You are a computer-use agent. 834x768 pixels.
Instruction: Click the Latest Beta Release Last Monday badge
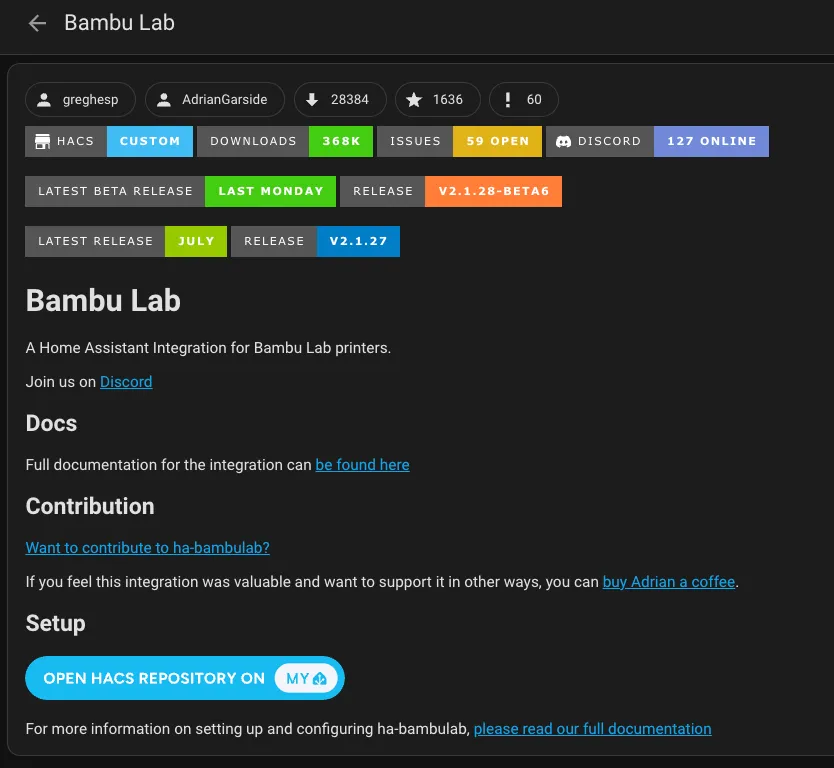pyautogui.click(x=180, y=191)
